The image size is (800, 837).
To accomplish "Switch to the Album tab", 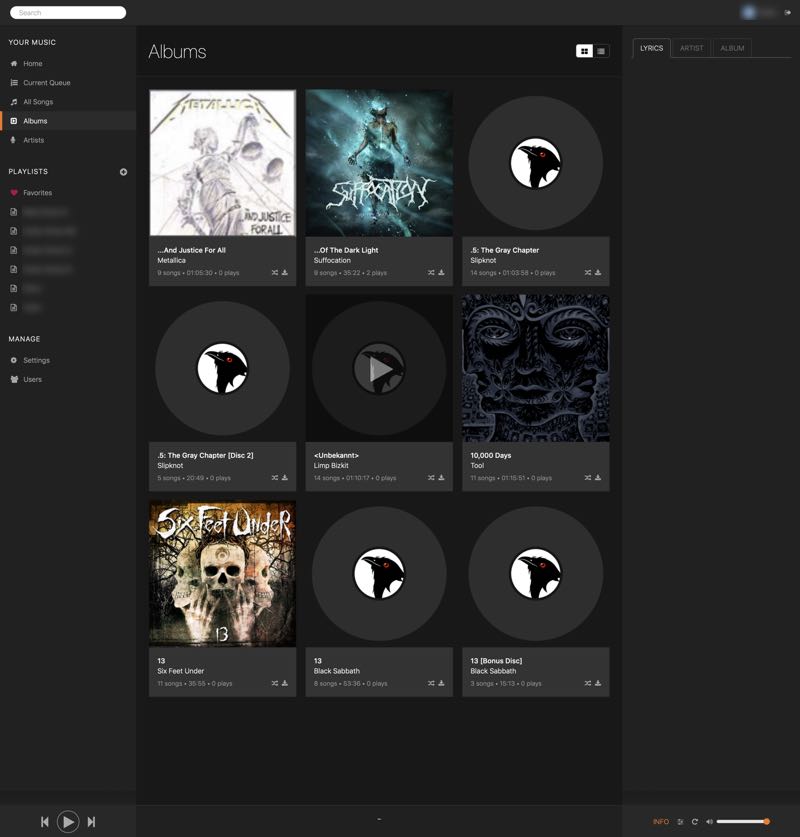I will pos(732,48).
